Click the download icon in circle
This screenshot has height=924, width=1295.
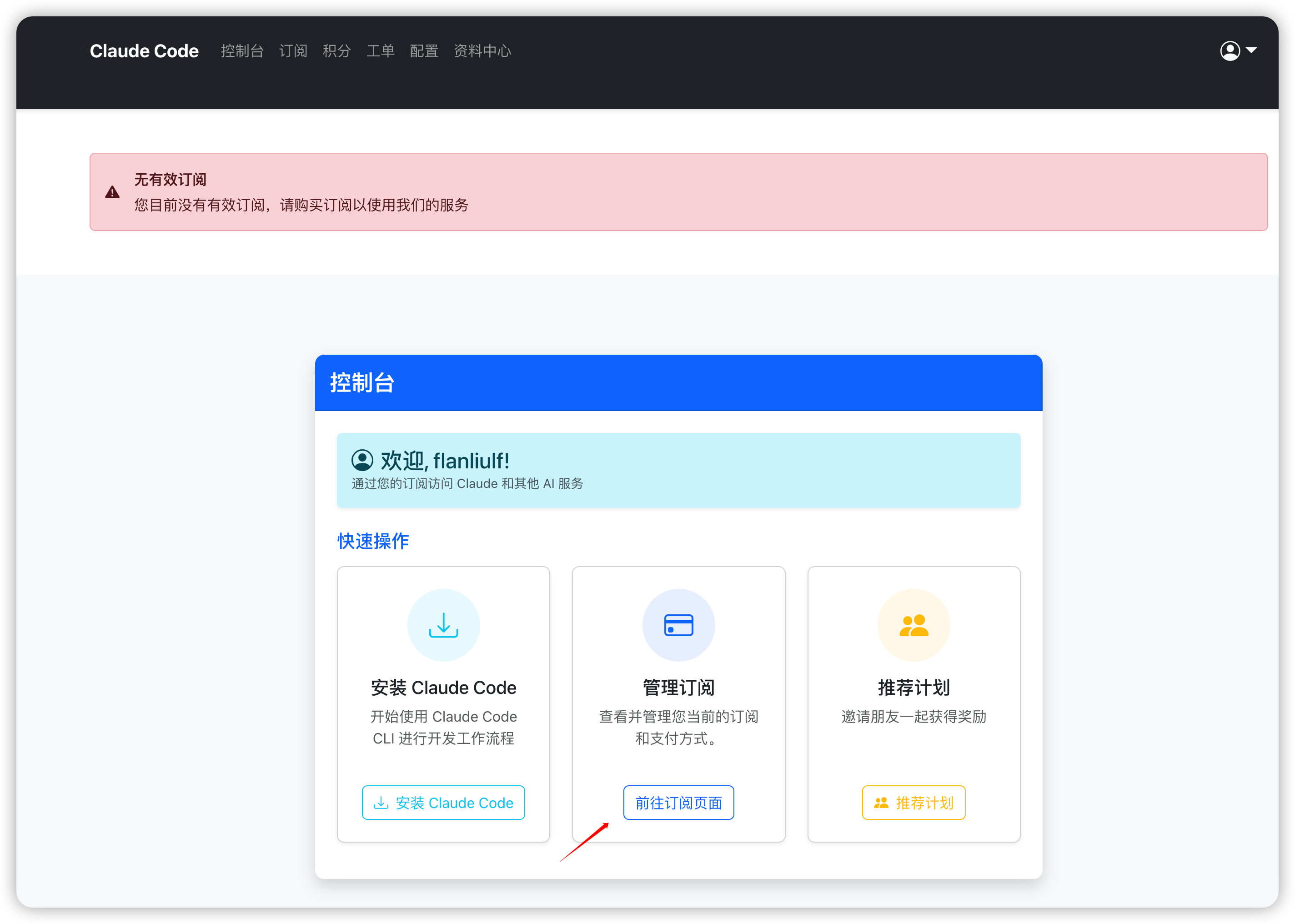click(443, 625)
